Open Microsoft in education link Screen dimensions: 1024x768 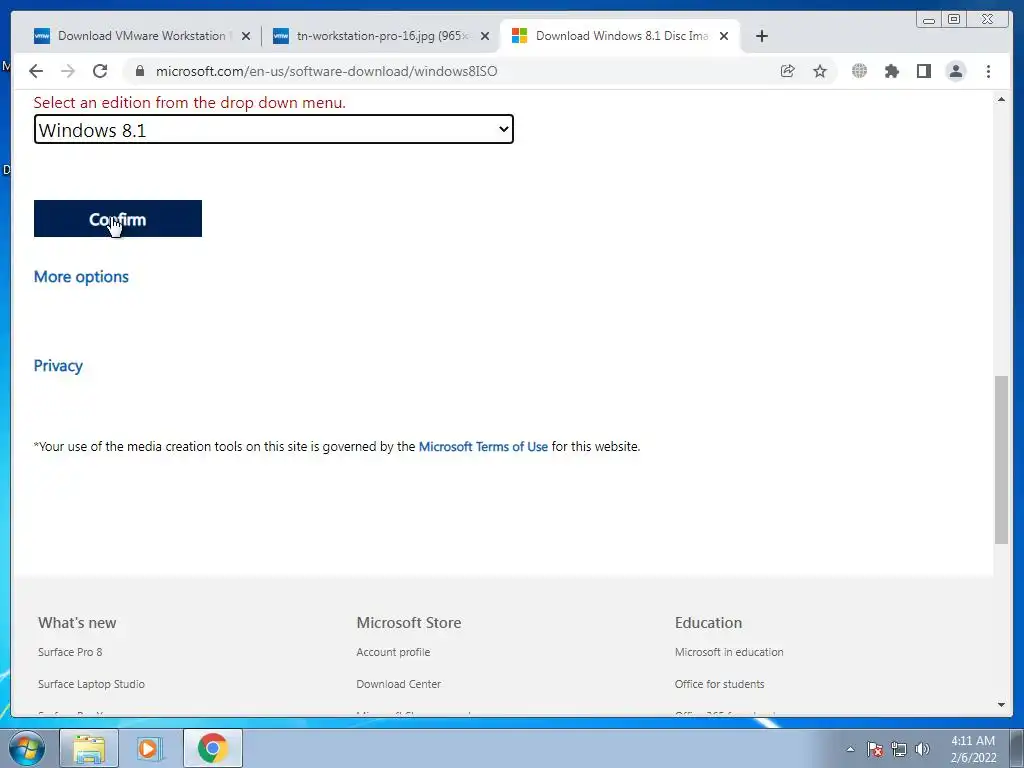tap(729, 652)
